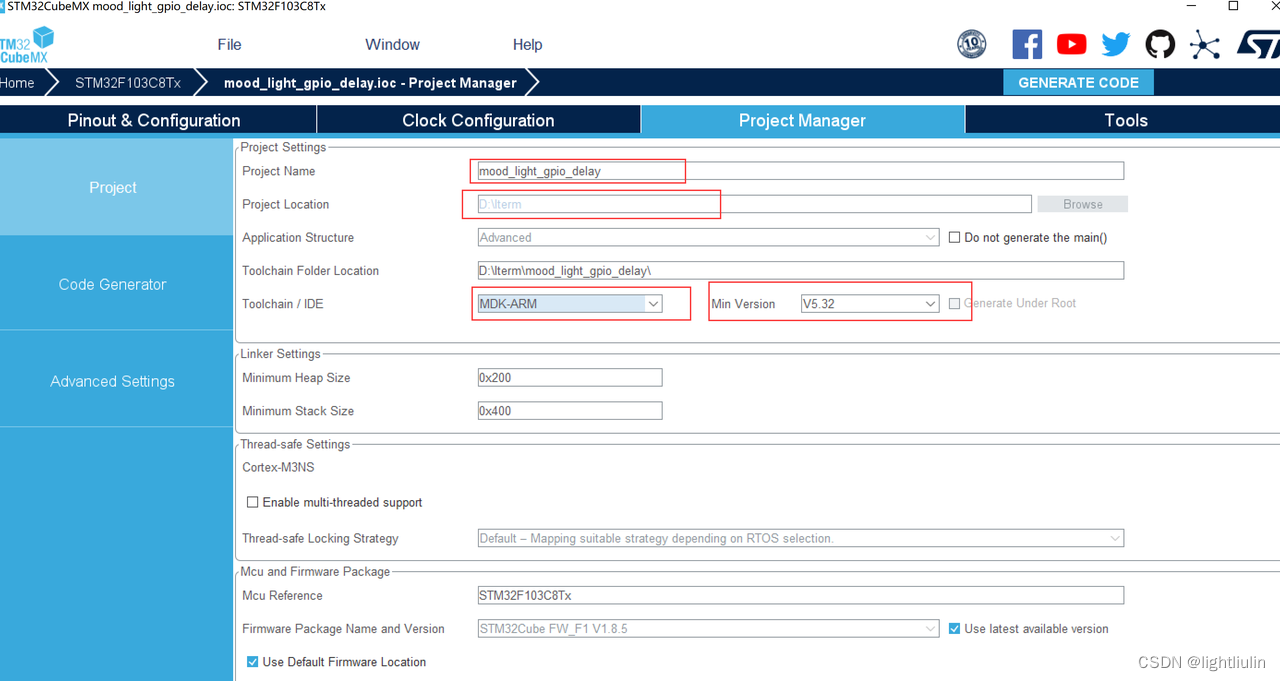Select the Code Generator side tab
Screen dimensions: 1280x681
[x=116, y=284]
